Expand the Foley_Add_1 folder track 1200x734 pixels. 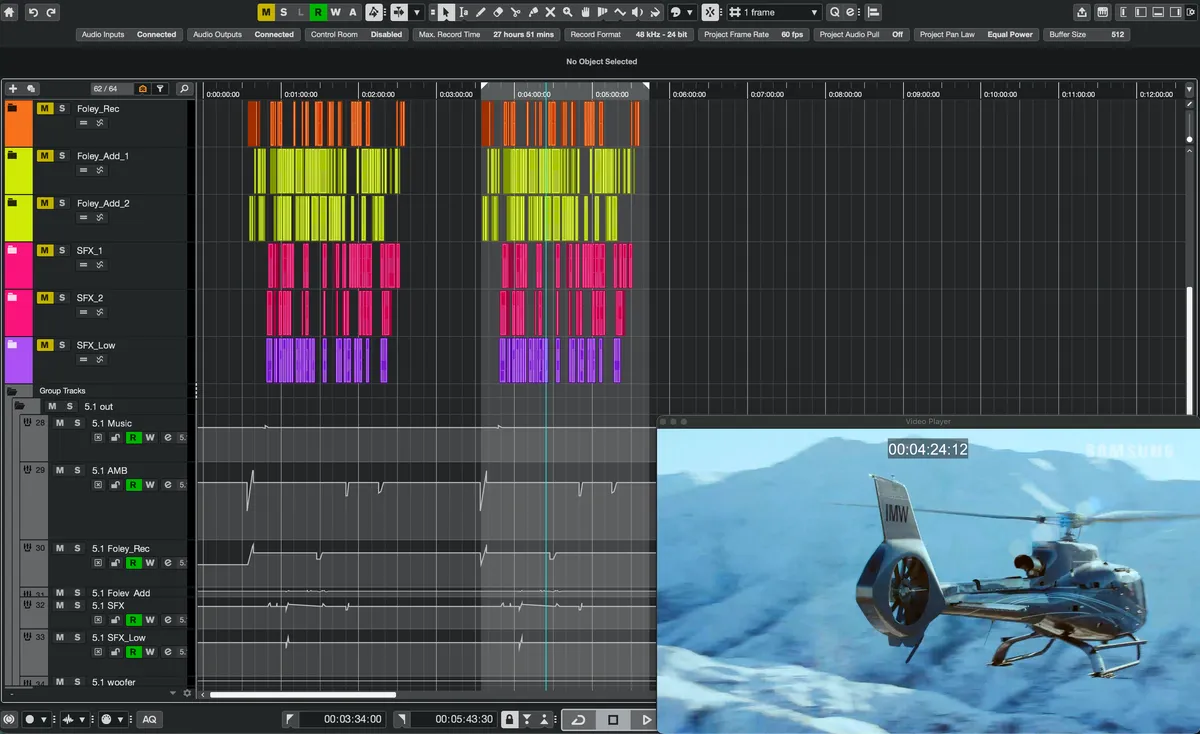pyautogui.click(x=12, y=156)
